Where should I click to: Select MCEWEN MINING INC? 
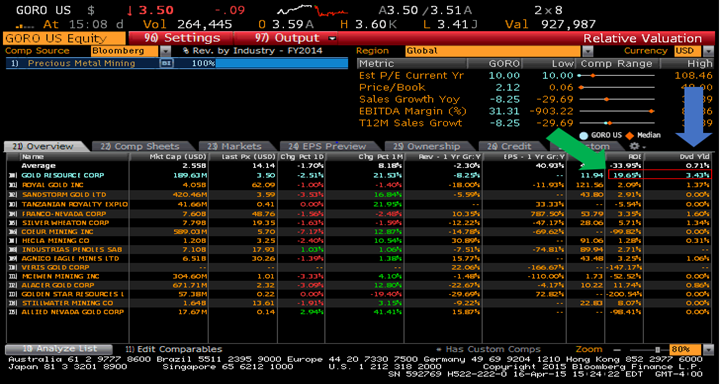click(x=60, y=277)
